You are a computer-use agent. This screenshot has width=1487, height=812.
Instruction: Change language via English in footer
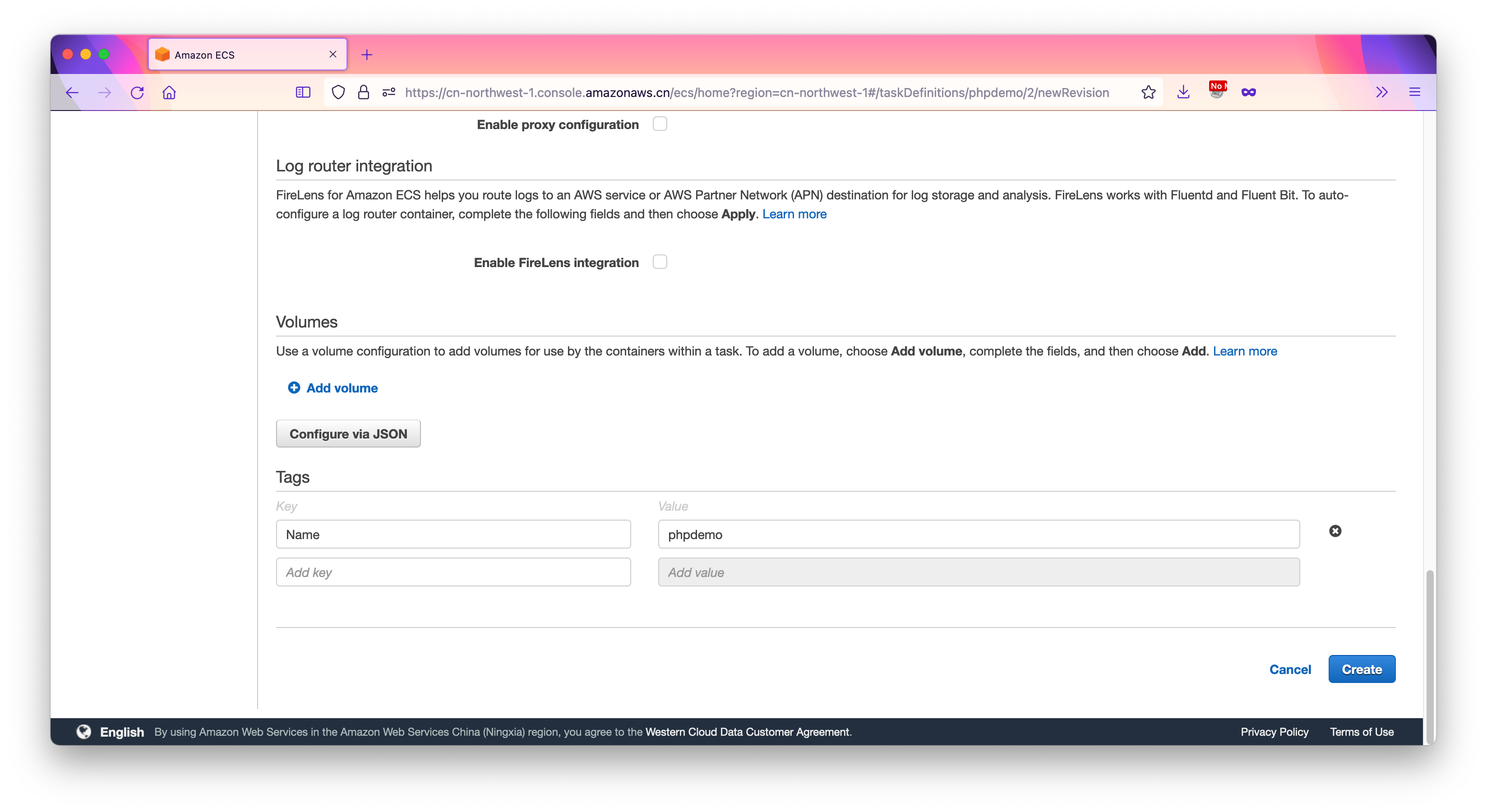point(122,732)
